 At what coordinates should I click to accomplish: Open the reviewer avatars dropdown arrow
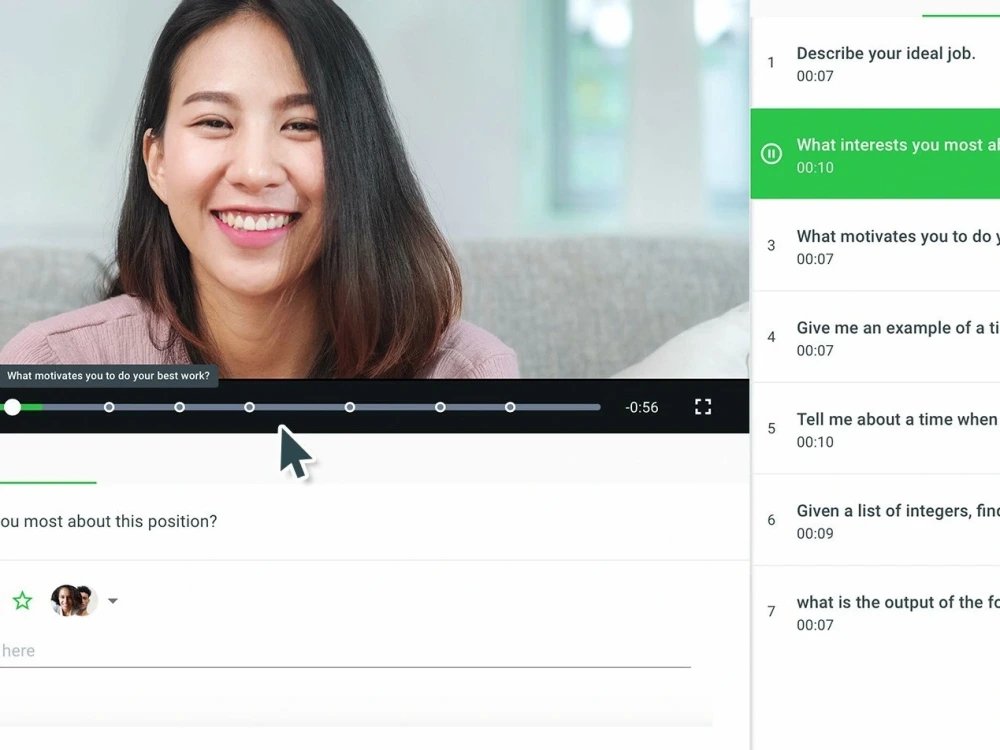coord(113,601)
